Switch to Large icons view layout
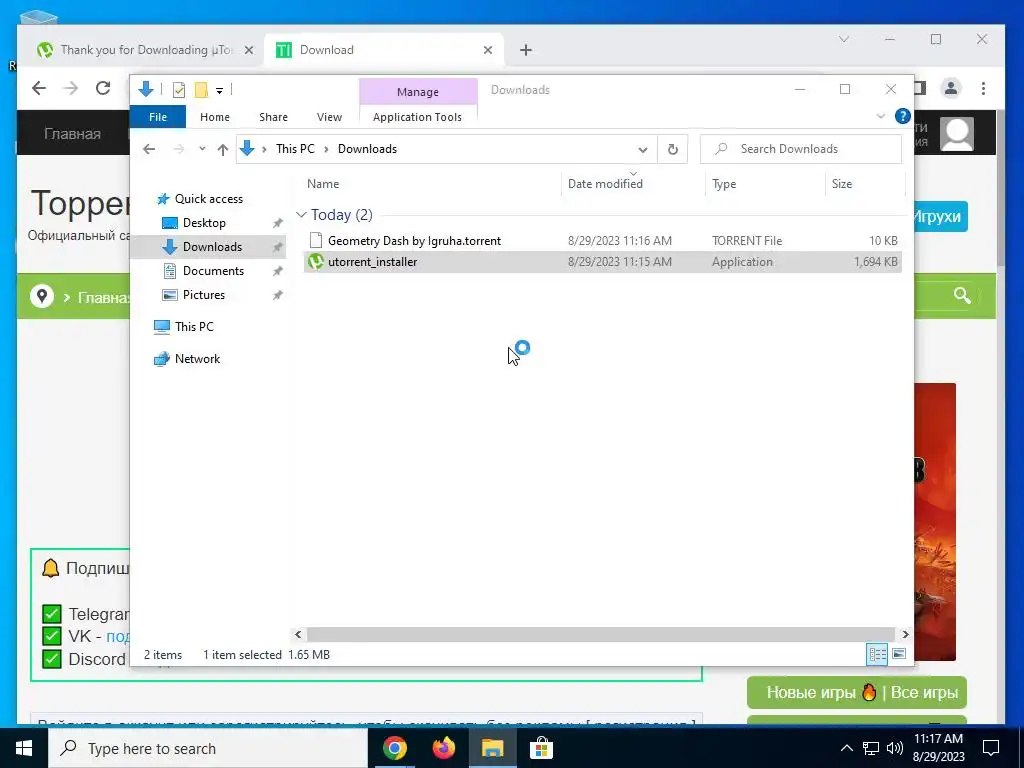The image size is (1024, 768). [x=899, y=654]
